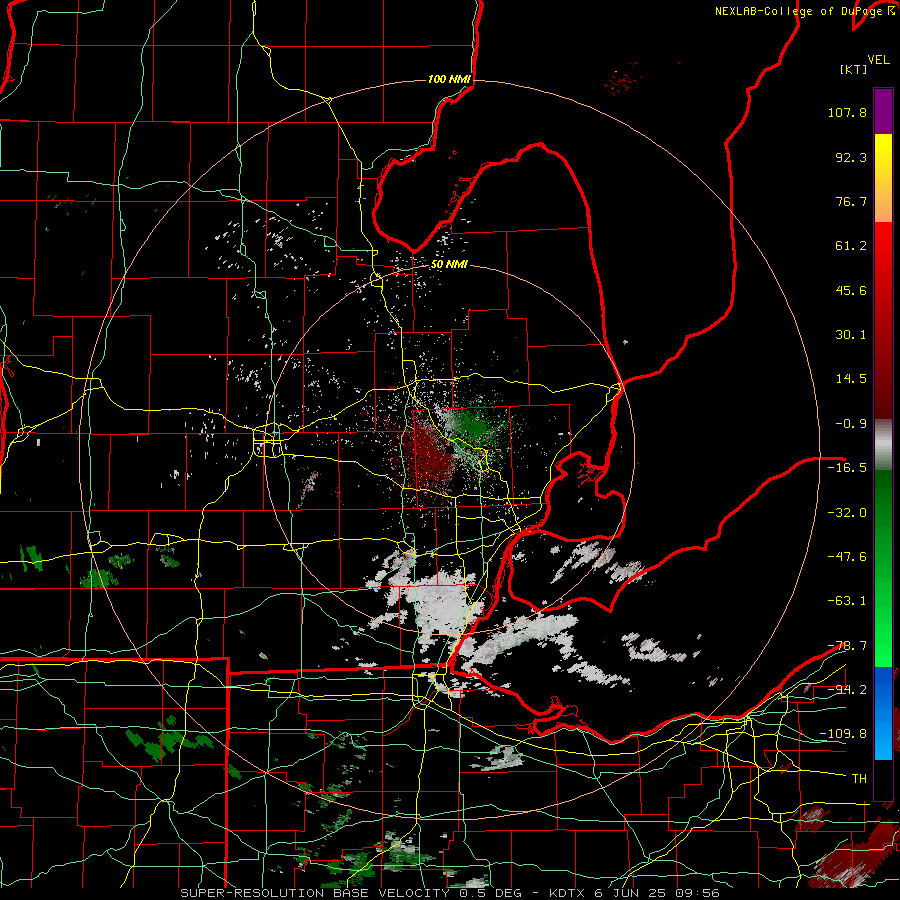Select the -63.1 scale value
This screenshot has height=900, width=900.
pos(847,601)
